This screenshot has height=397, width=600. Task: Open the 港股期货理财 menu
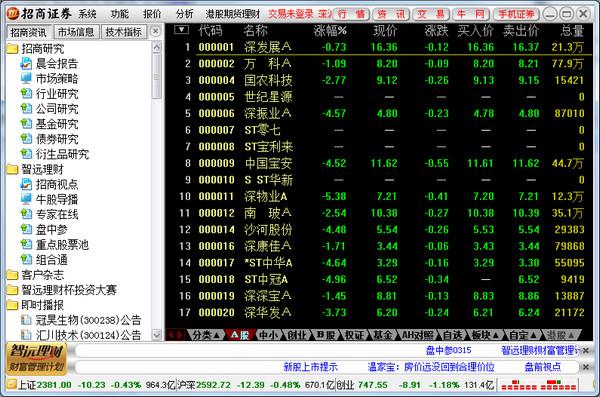pyautogui.click(x=233, y=14)
